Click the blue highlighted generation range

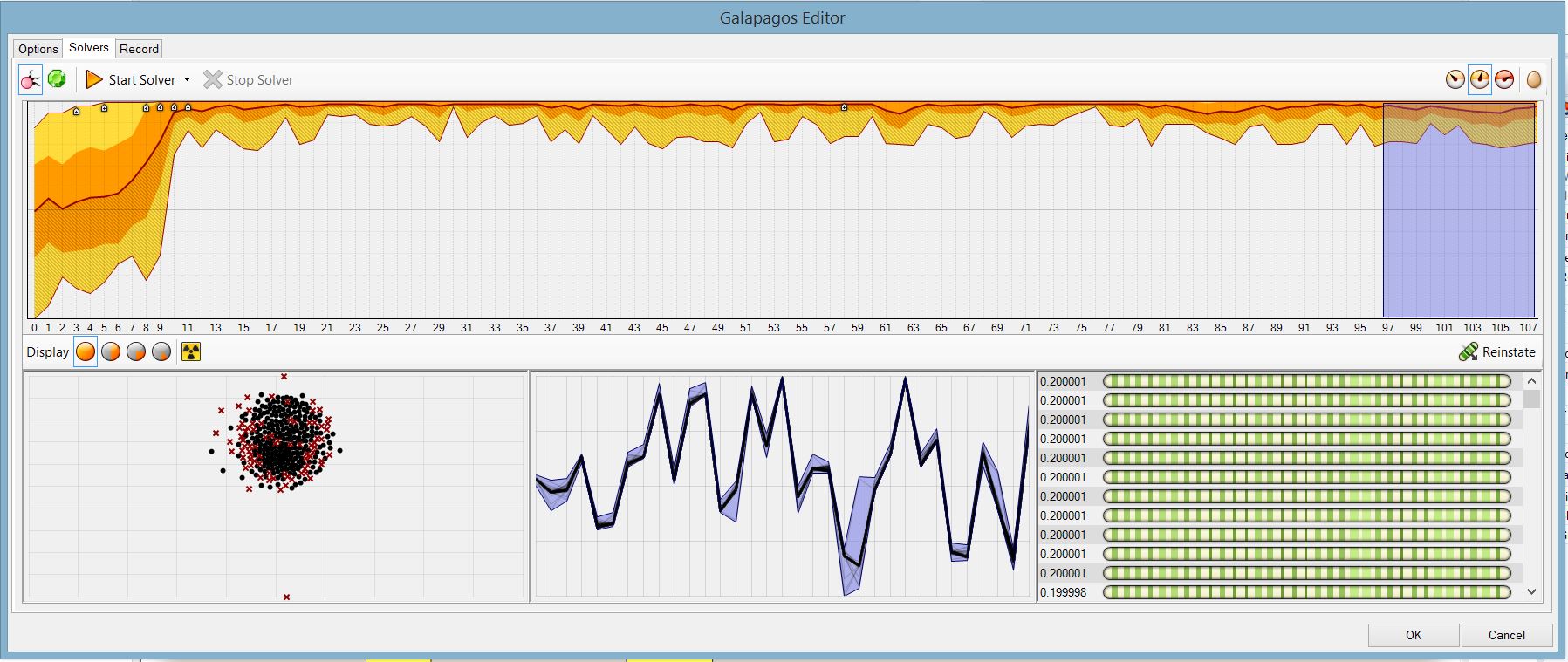pyautogui.click(x=1459, y=210)
